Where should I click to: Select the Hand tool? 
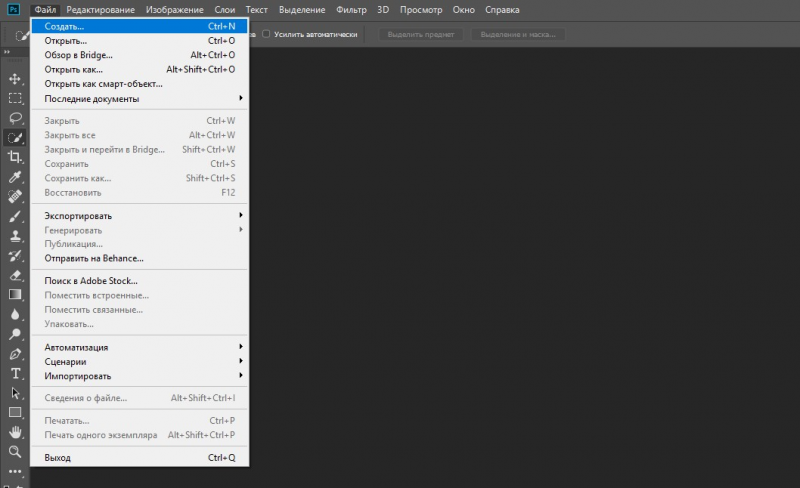point(15,432)
